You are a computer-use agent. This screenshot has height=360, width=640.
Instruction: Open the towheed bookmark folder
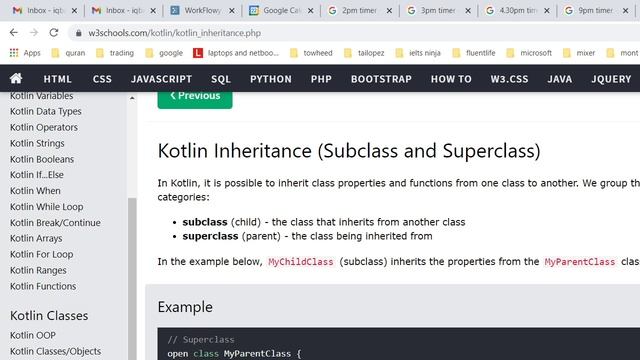click(311, 53)
